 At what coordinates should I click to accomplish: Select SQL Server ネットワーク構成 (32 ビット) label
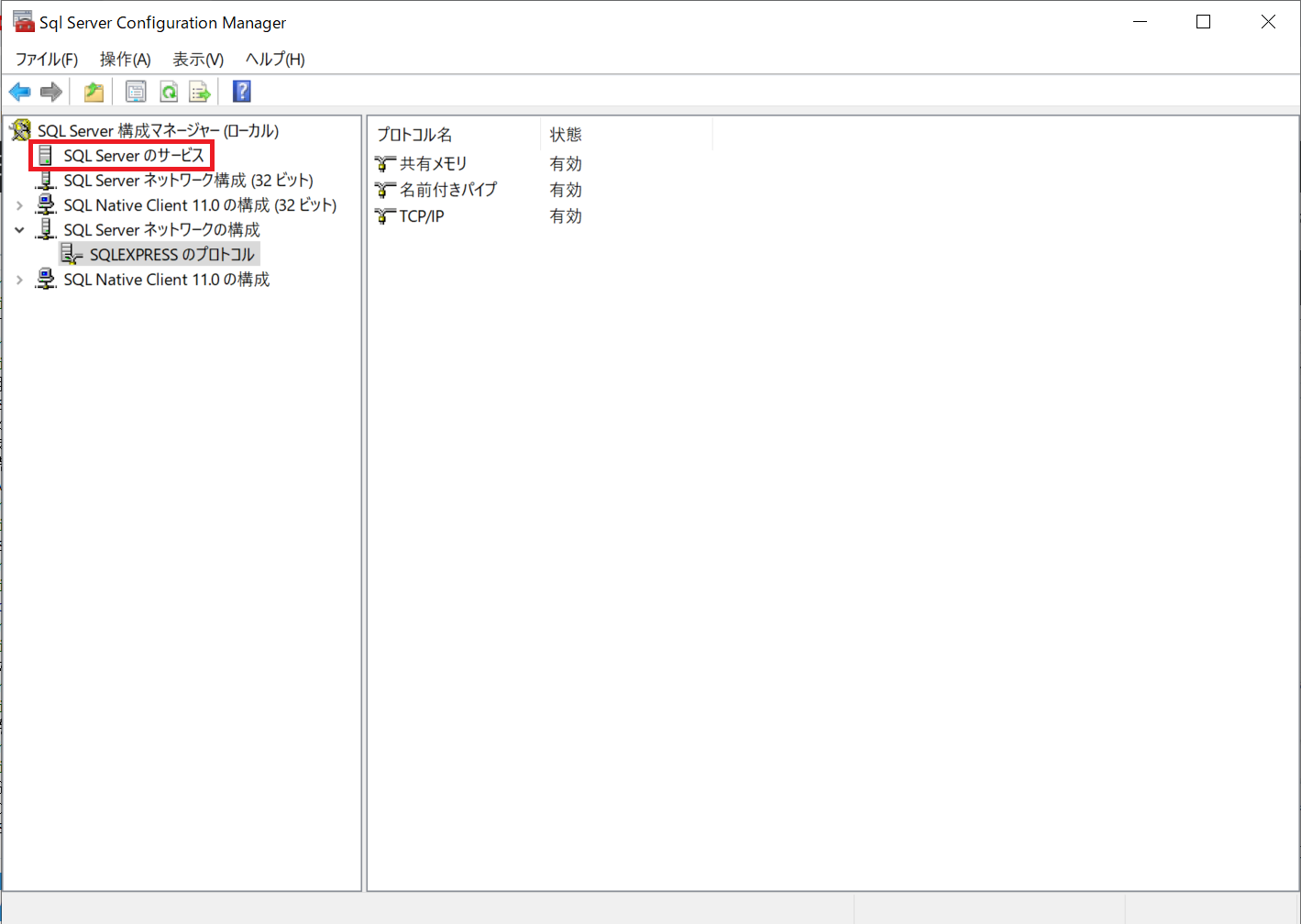point(188,181)
